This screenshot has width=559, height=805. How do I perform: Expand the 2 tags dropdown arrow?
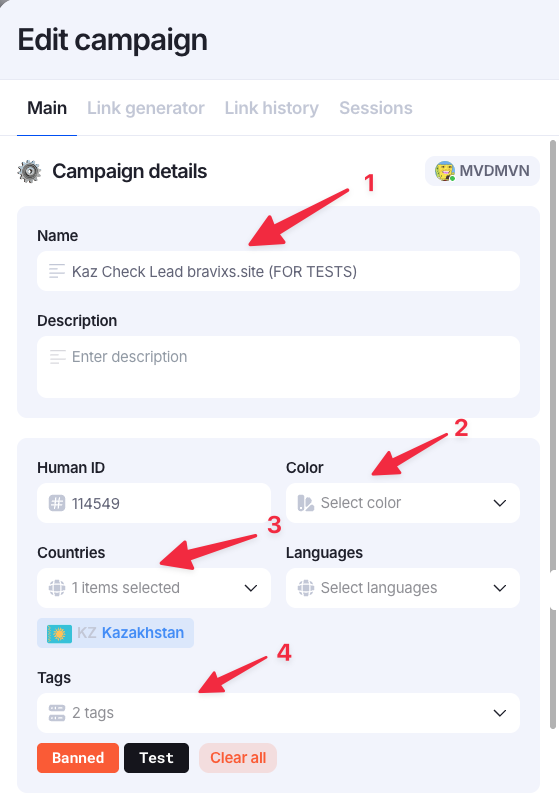pos(500,713)
